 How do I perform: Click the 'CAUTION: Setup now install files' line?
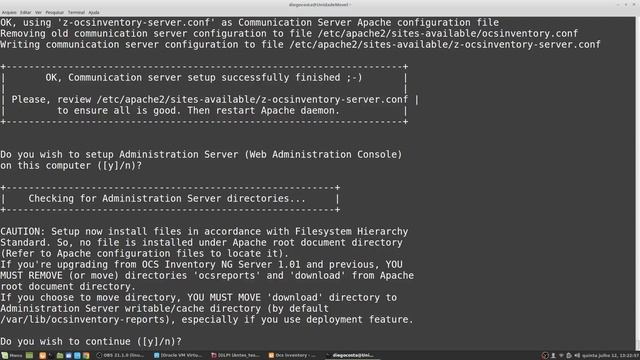coord(204,231)
